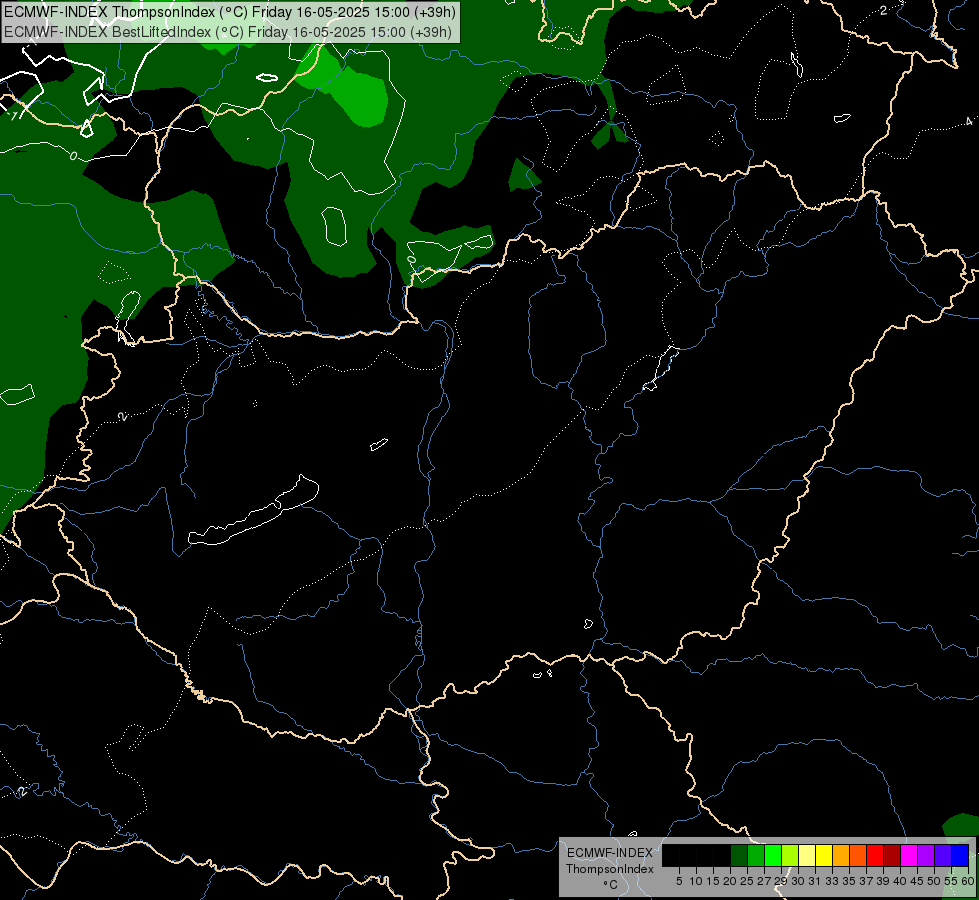The image size is (979, 900).
Task: Click the red 37–39 legend swatch
Action: tap(875, 855)
